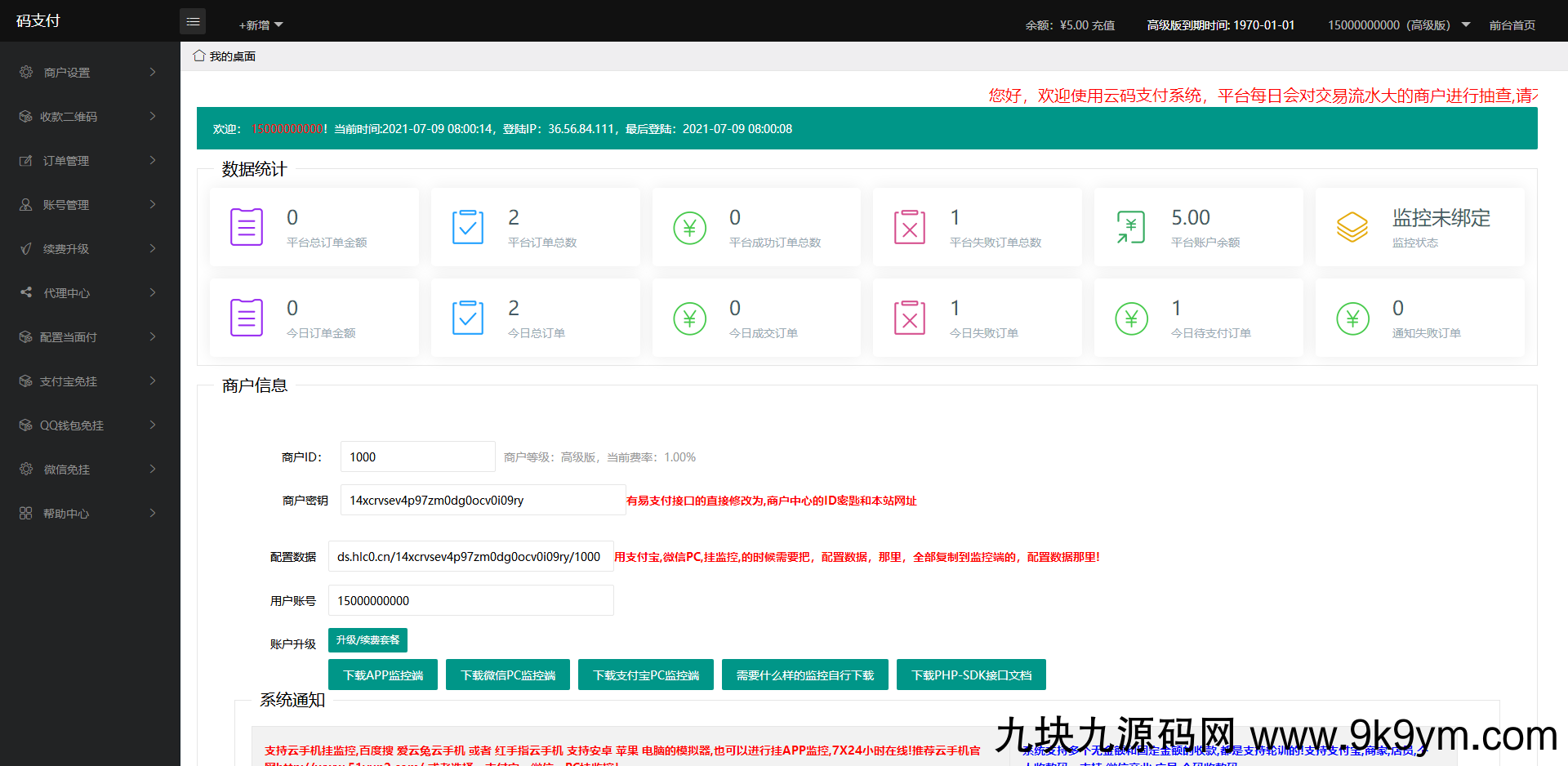1568x766 pixels.
Task: Click the blue checklist icon for 平台订单总数
Action: [x=467, y=227]
